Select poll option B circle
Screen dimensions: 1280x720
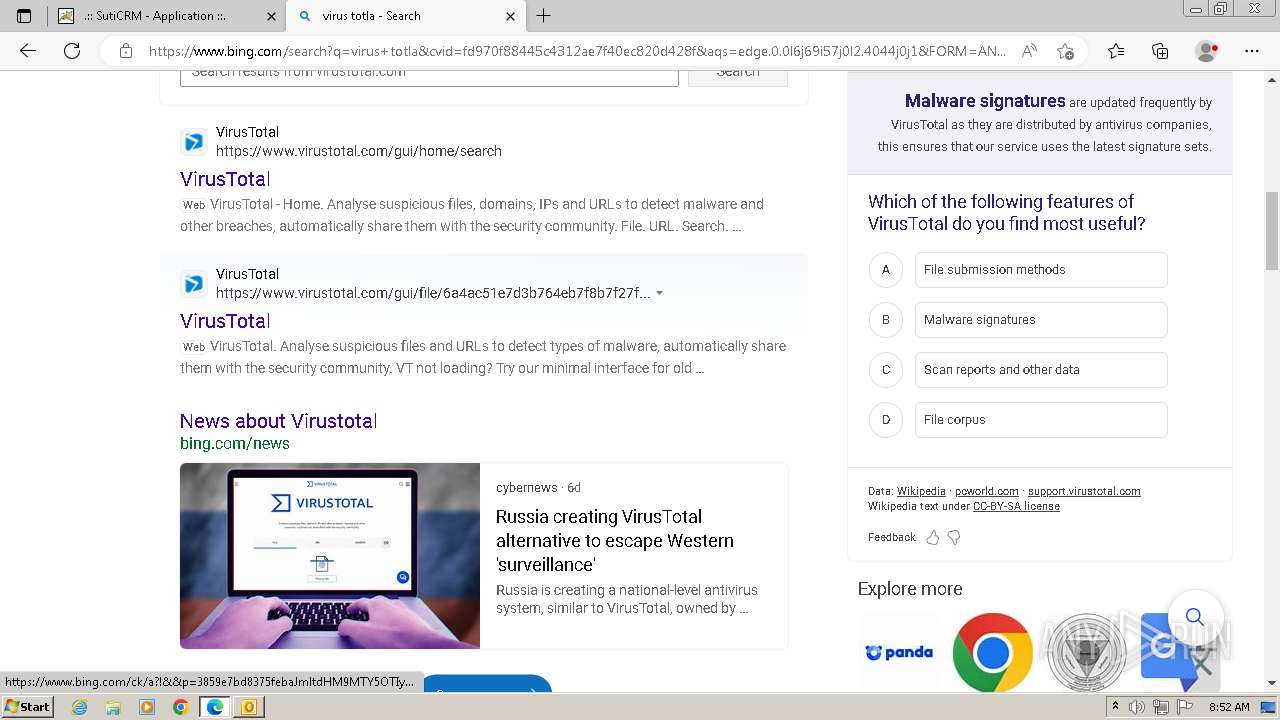886,320
